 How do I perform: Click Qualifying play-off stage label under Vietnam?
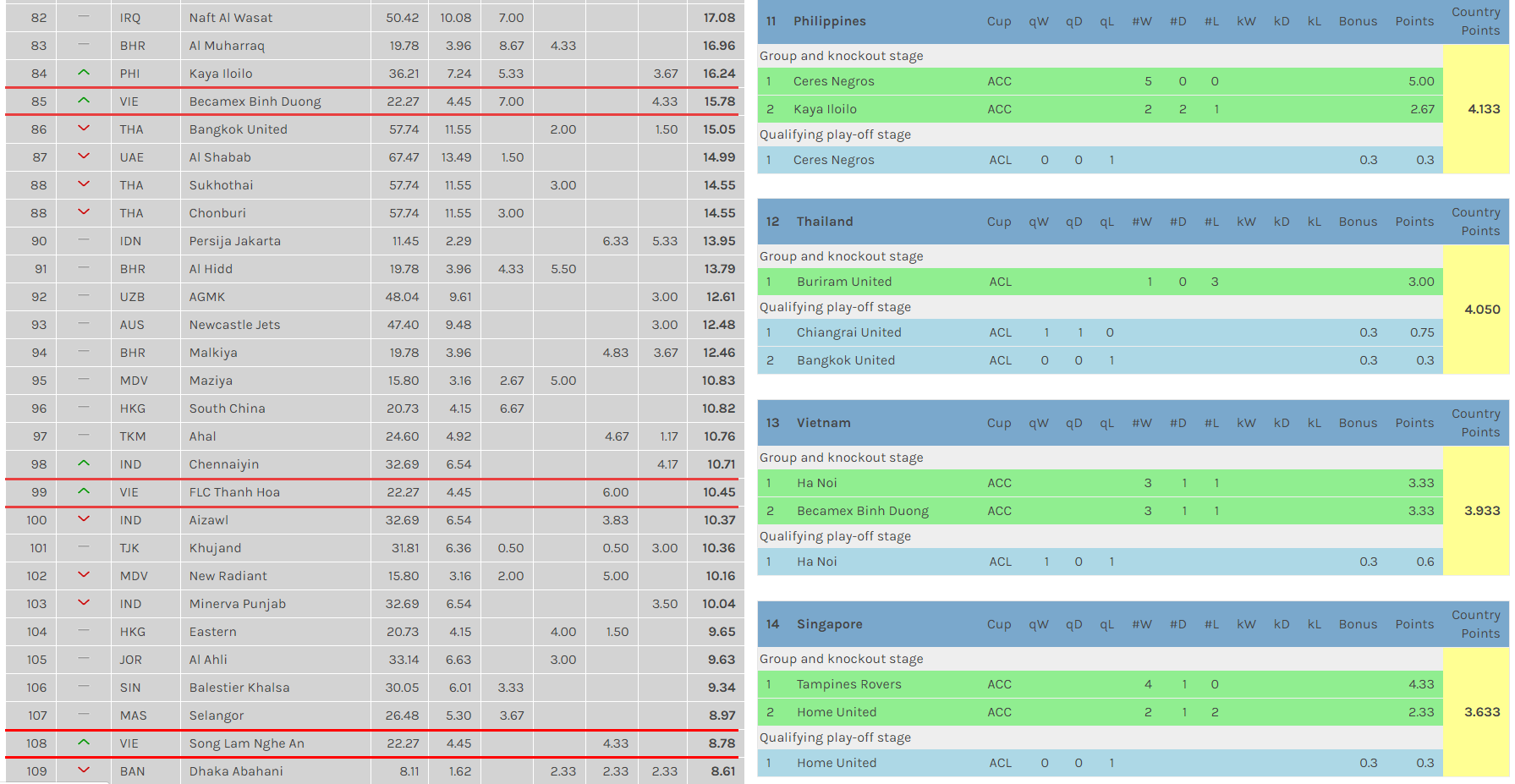click(835, 536)
